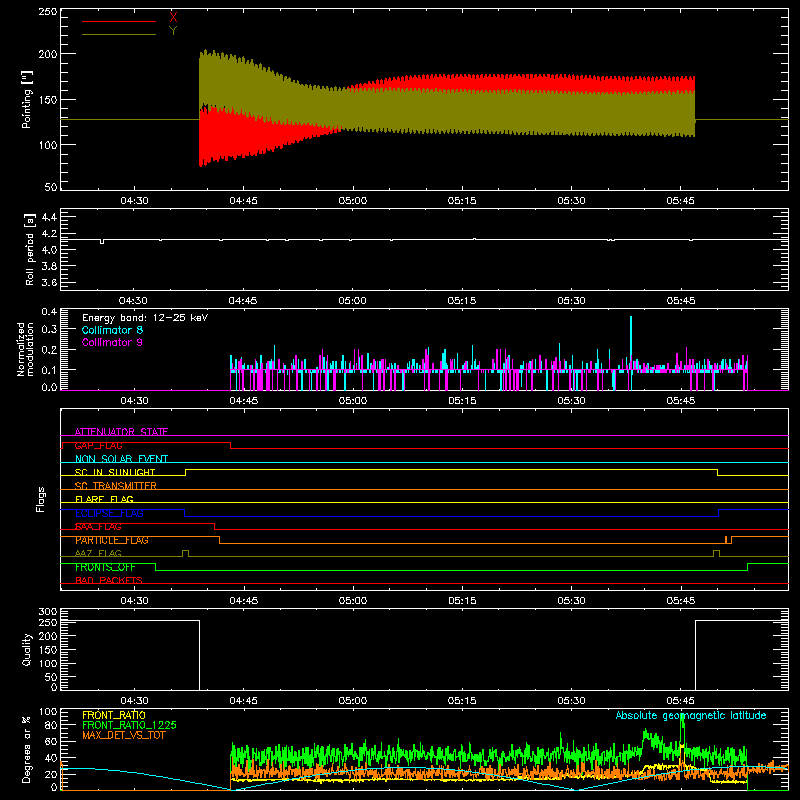
Task: Click the SAA_FLAG label
Action: tap(98, 527)
